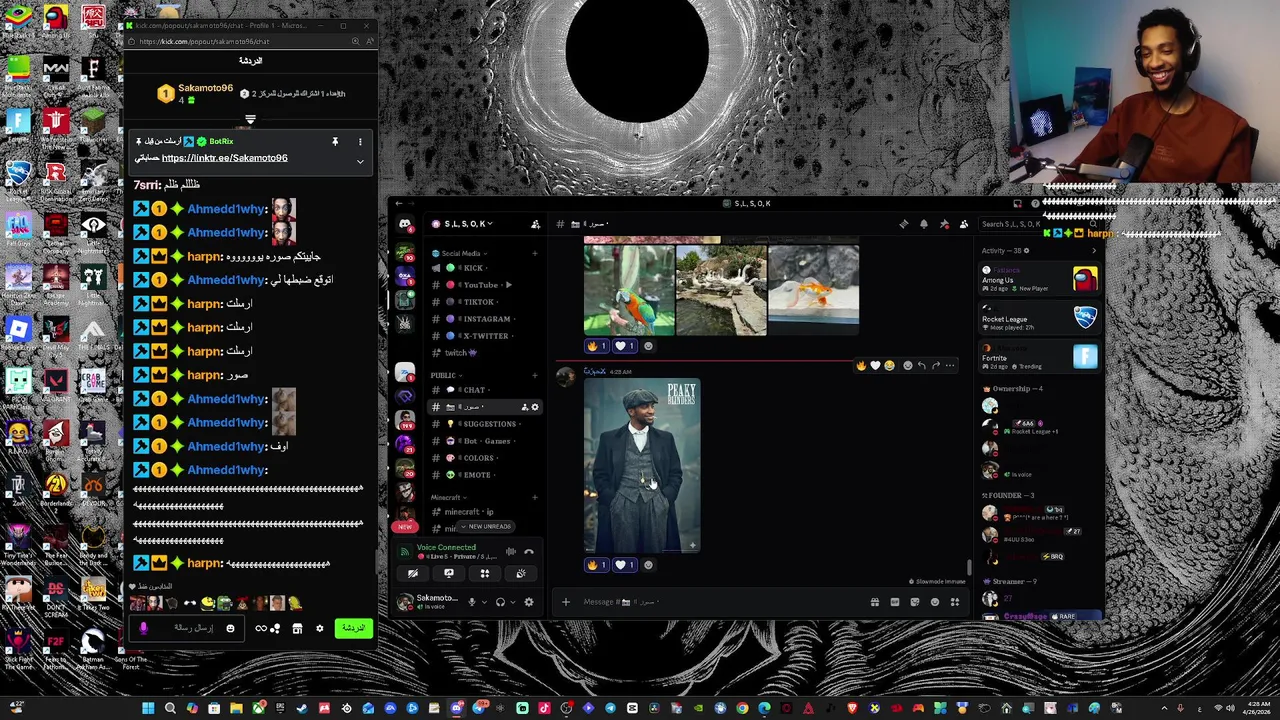Open more options on hovered message toolbar
This screenshot has height=720, width=1280.
(x=950, y=366)
